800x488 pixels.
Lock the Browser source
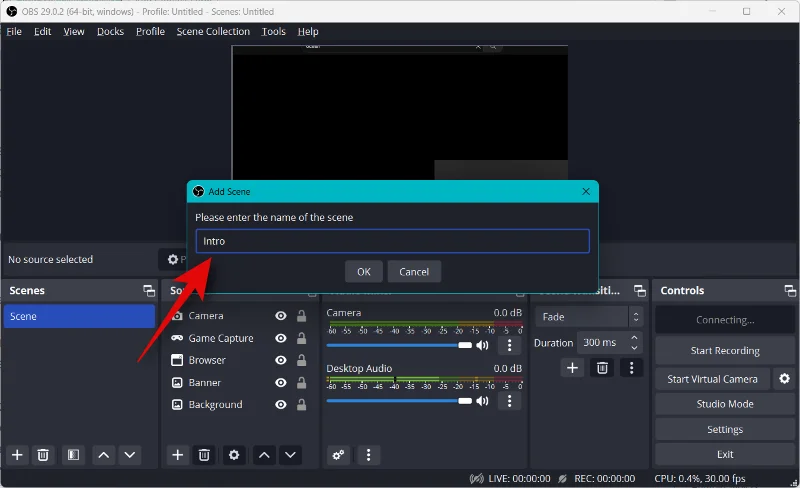coord(302,360)
